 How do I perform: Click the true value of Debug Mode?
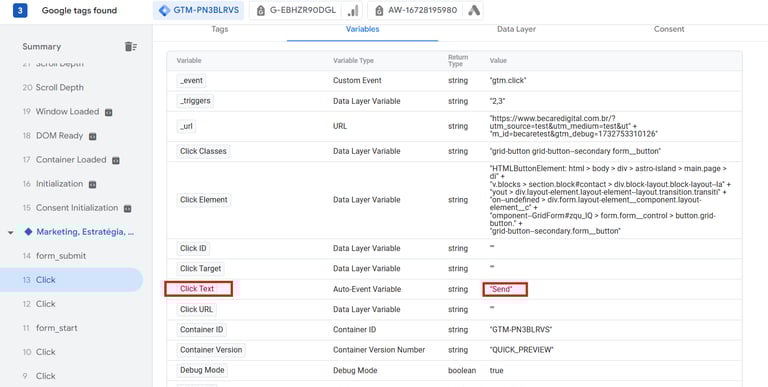point(496,370)
